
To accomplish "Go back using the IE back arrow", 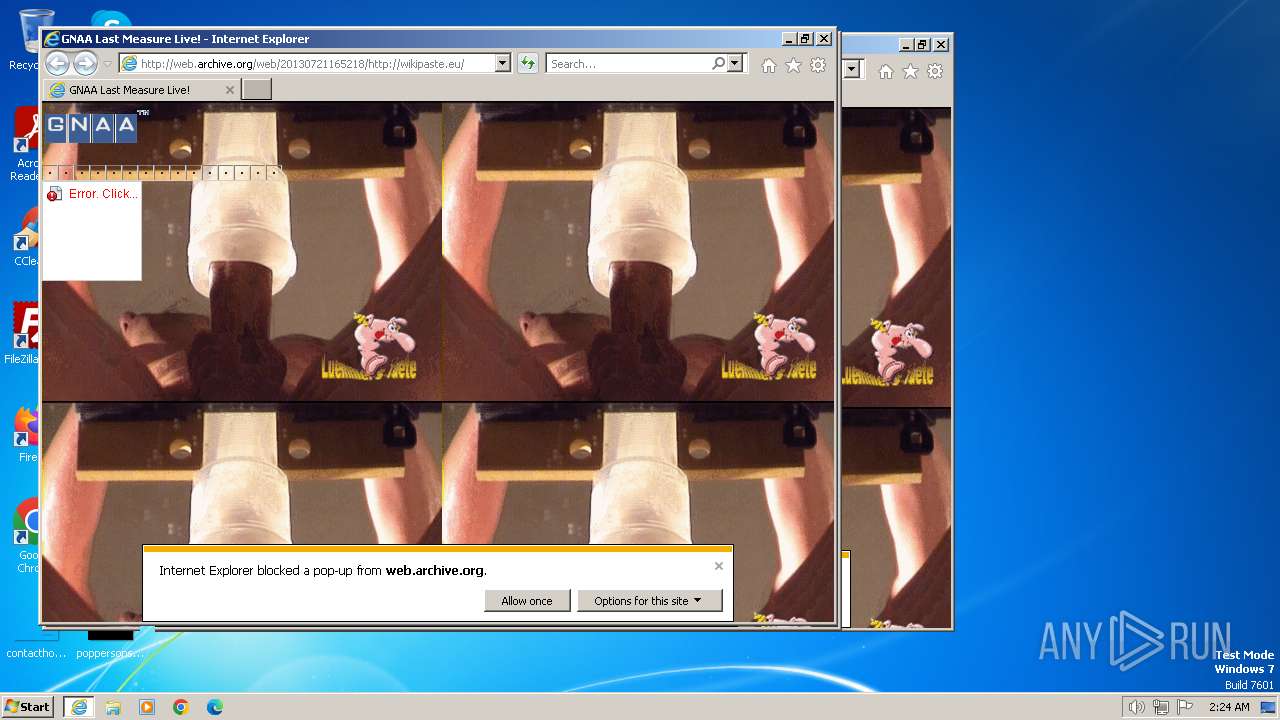I will click(57, 64).
